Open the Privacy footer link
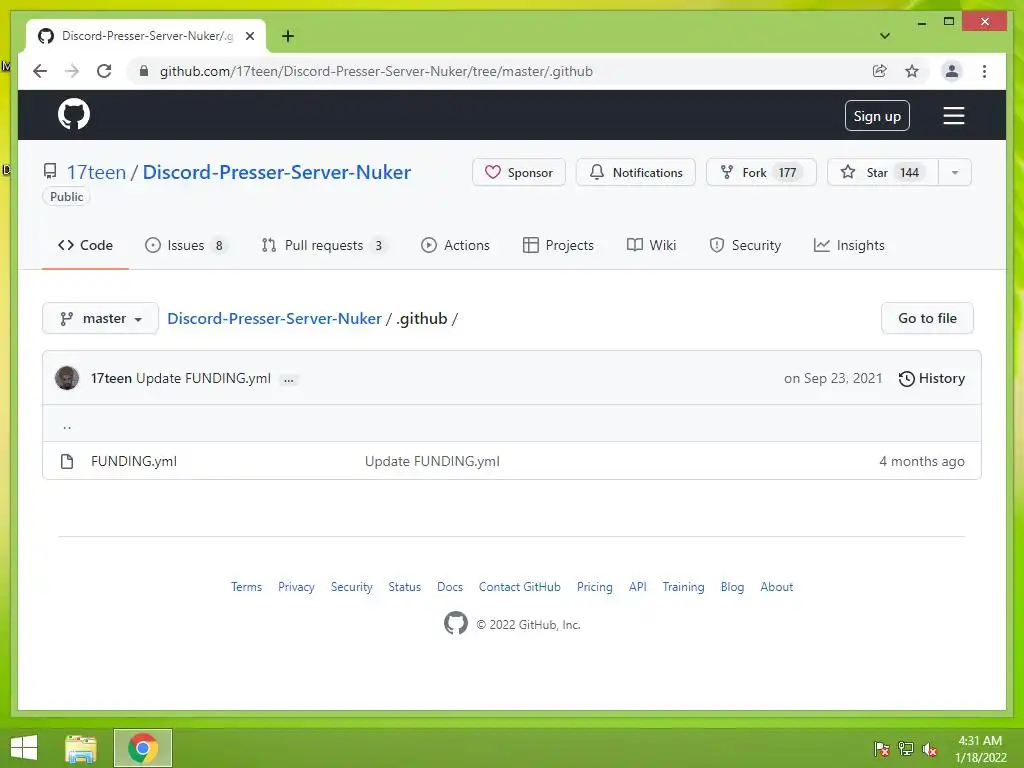The height and width of the screenshot is (768, 1024). [296, 586]
